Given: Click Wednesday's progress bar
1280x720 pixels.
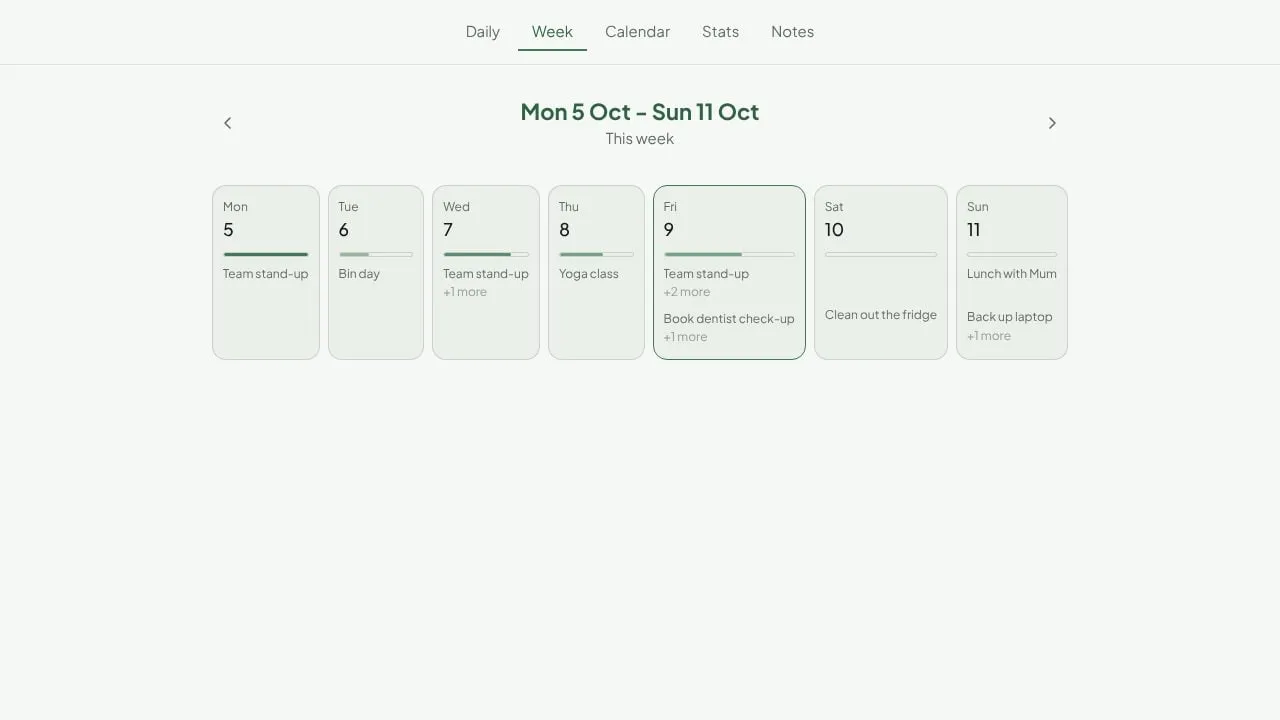Looking at the screenshot, I should [486, 254].
